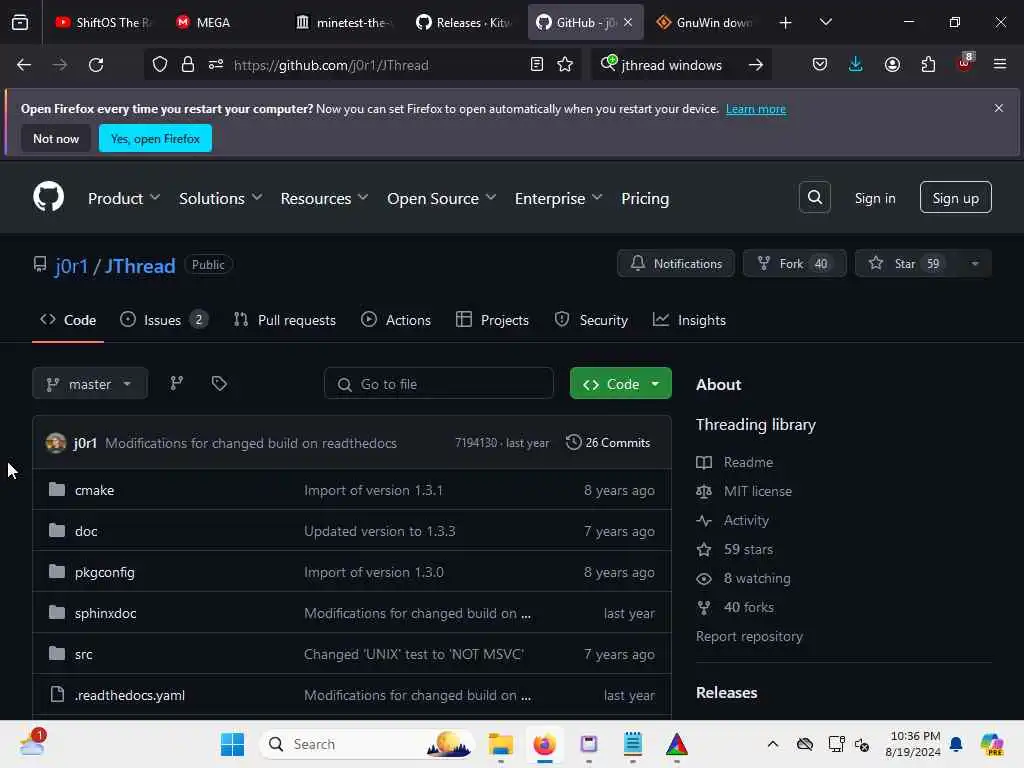Open the Star lists dropdown arrow

click(x=974, y=264)
